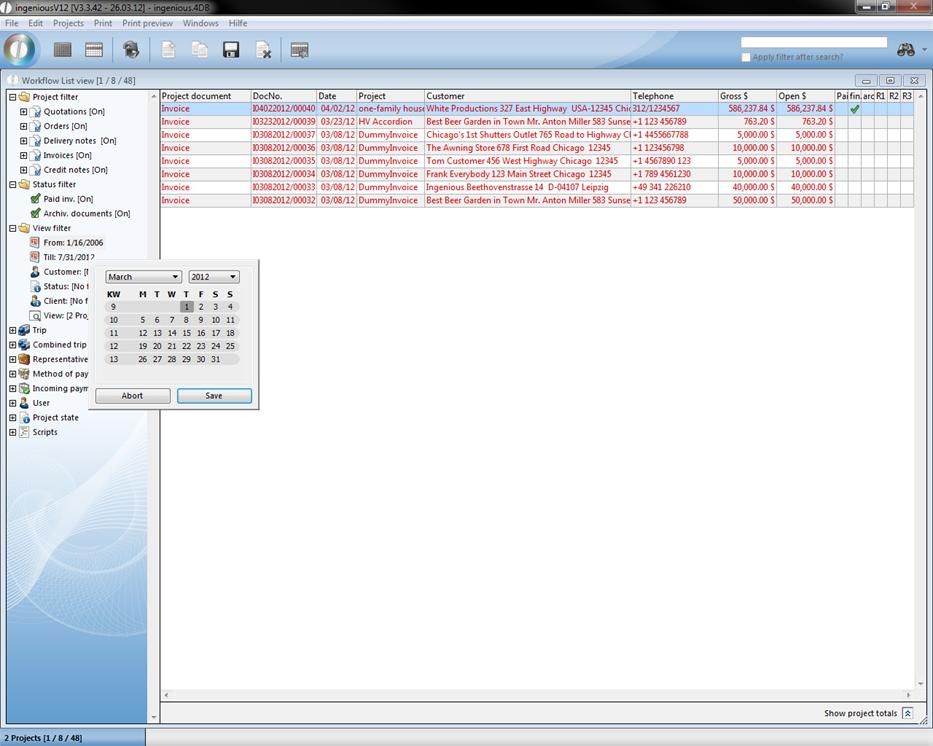Image resolution: width=933 pixels, height=746 pixels.
Task: Click the binoculars search icon
Action: [906, 50]
